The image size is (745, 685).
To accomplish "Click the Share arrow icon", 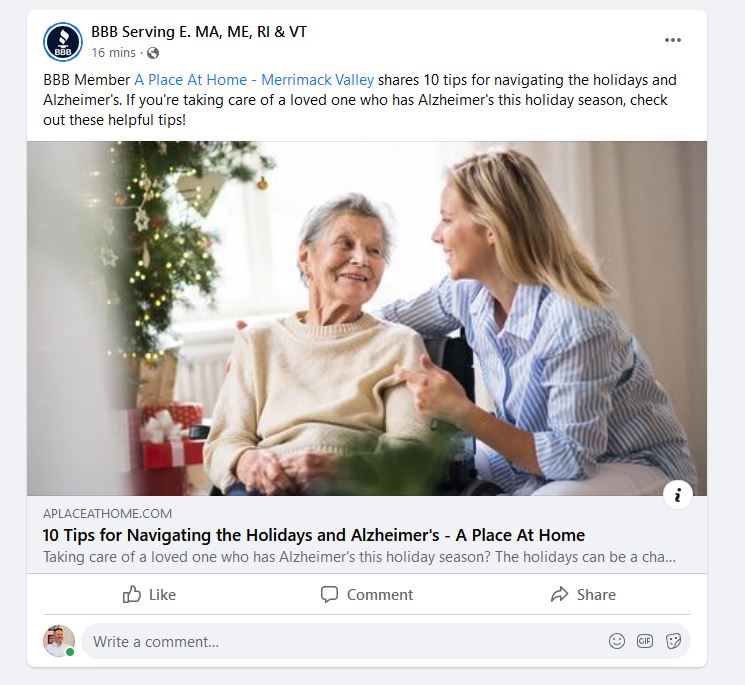I will 559,594.
